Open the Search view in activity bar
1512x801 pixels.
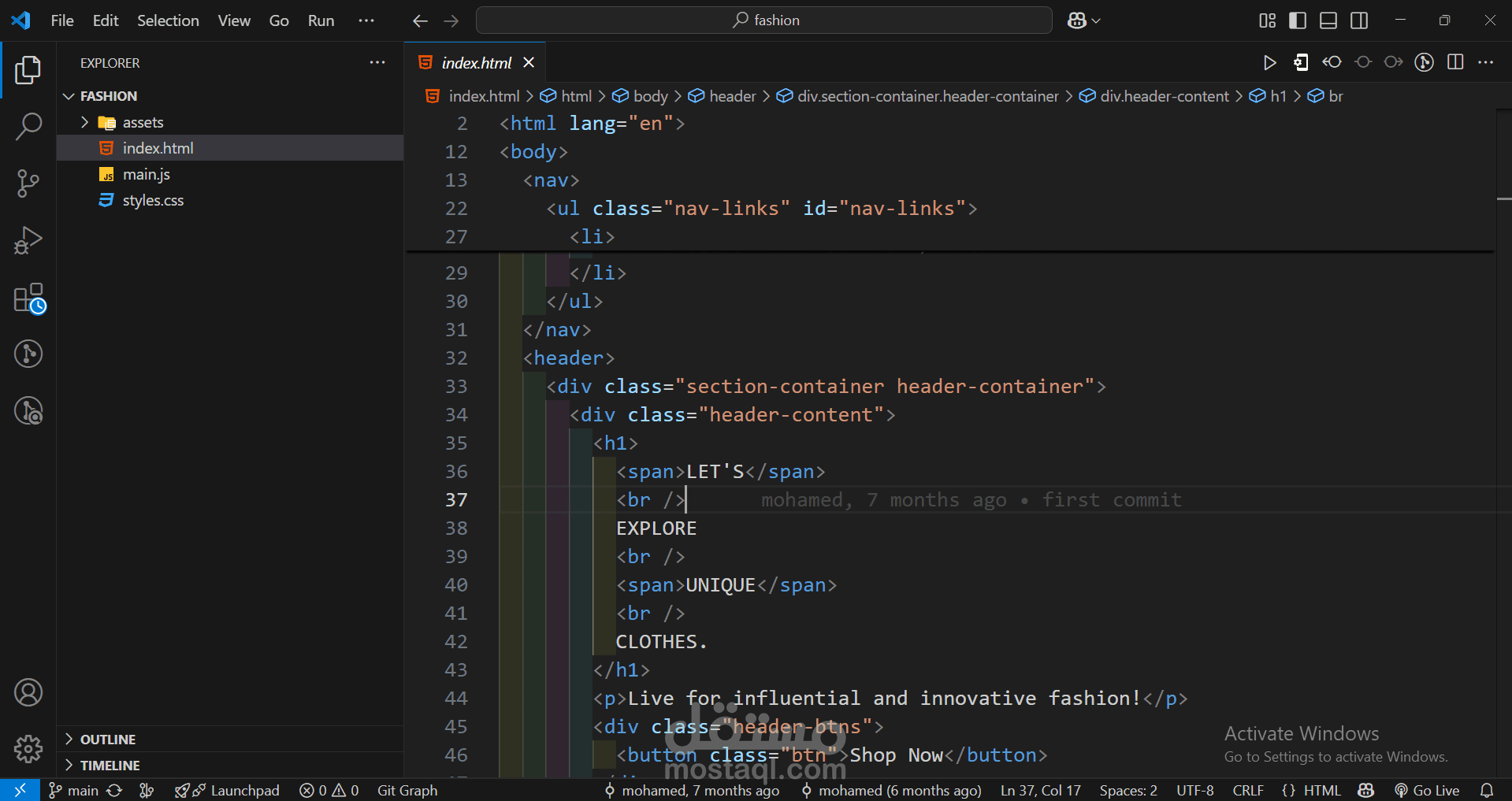point(28,126)
